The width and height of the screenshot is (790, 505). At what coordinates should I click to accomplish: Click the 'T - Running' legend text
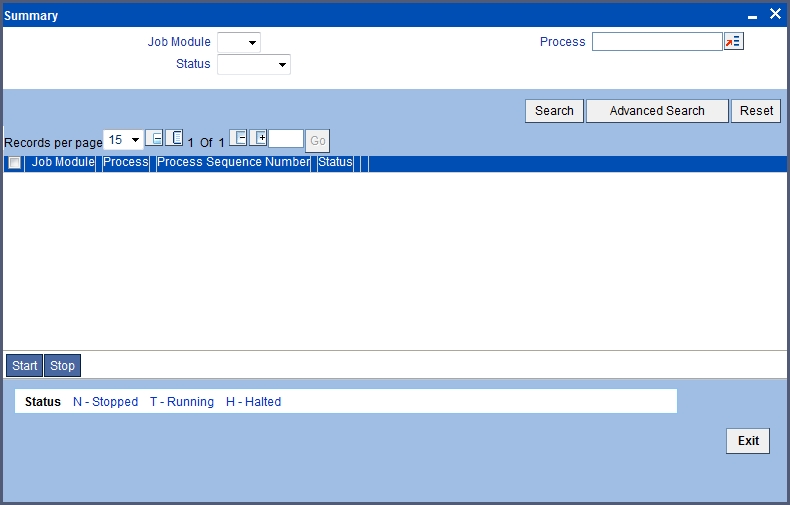182,402
